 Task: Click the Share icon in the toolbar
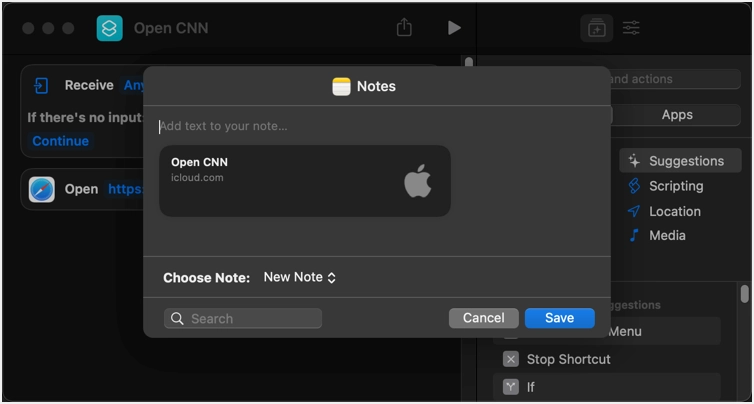(404, 27)
